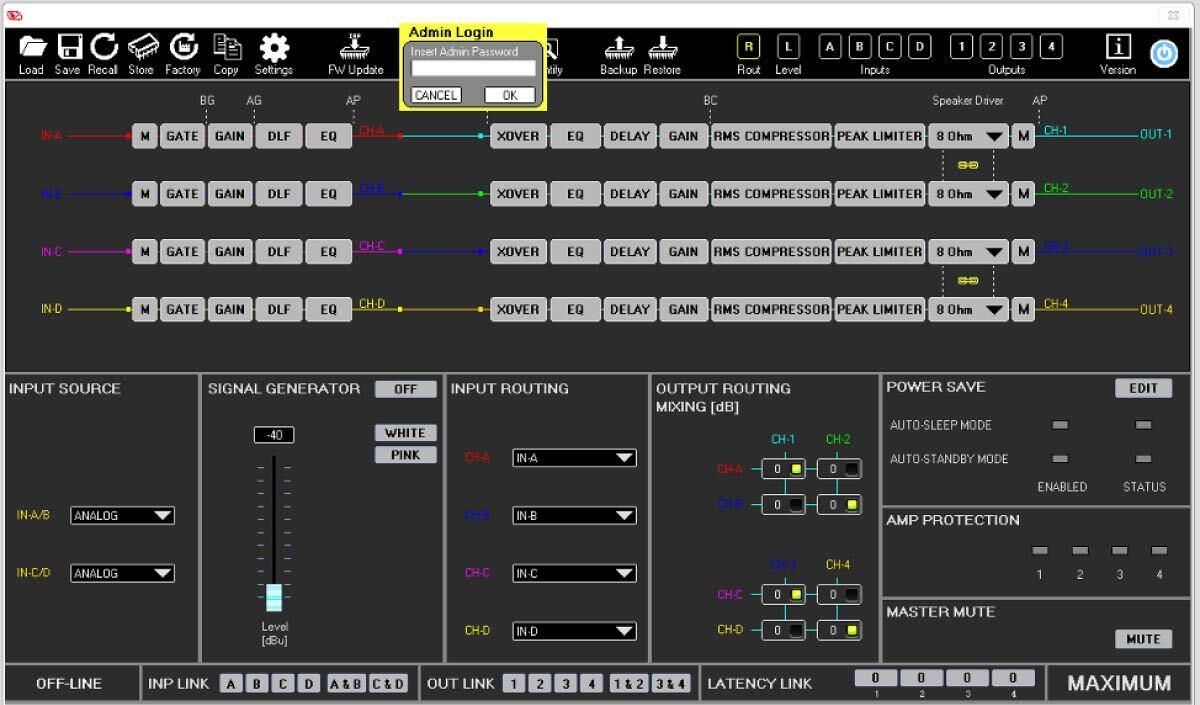Click the Recall preset icon
This screenshot has width=1200, height=705.
pos(103,48)
